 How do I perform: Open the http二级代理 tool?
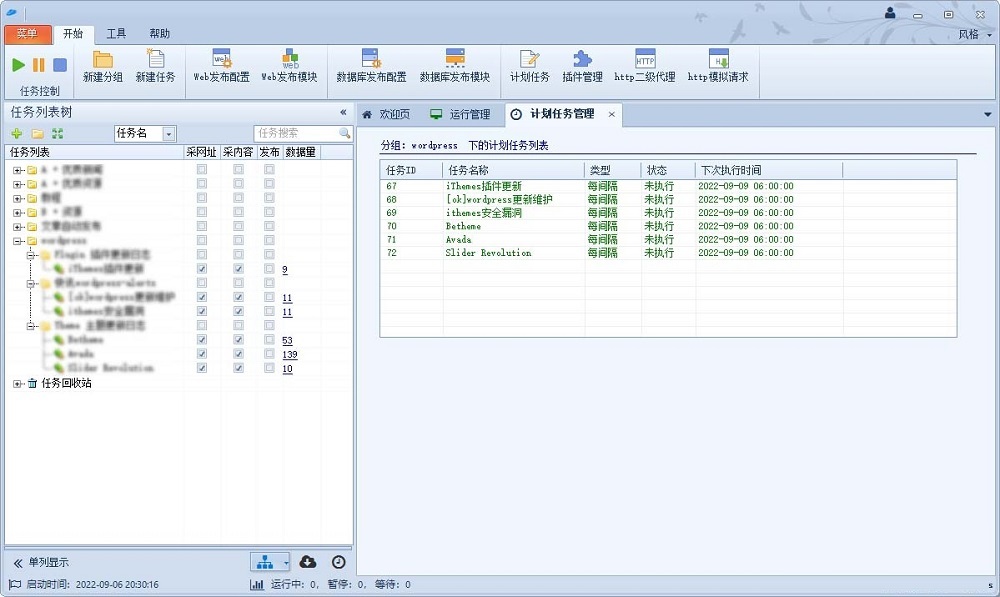645,60
